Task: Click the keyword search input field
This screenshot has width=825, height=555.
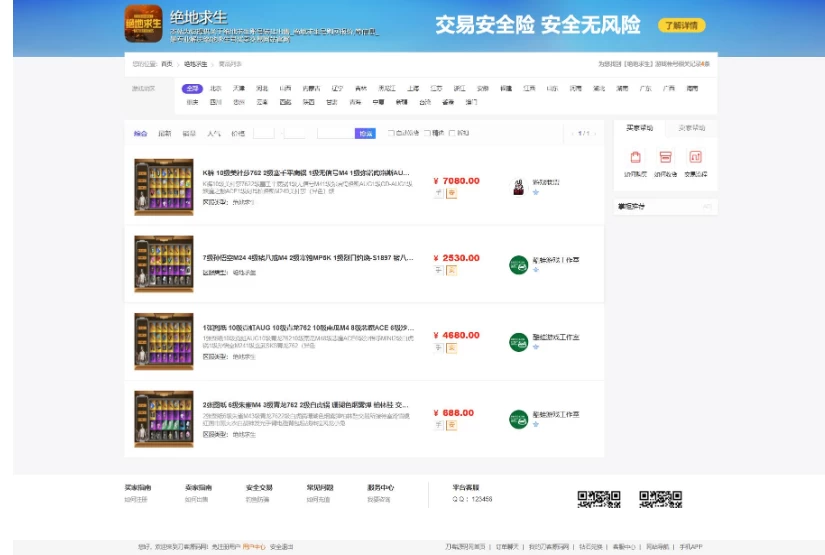Action: pyautogui.click(x=336, y=133)
